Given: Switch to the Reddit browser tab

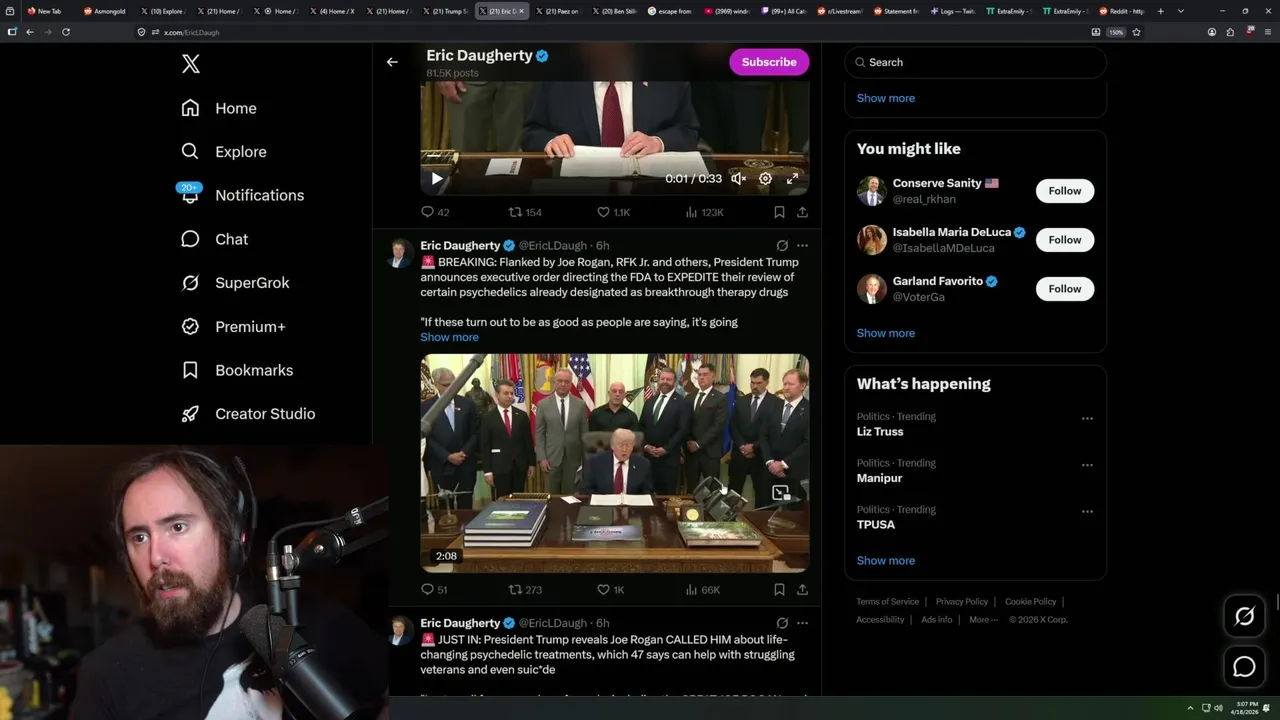Looking at the screenshot, I should click(1123, 11).
